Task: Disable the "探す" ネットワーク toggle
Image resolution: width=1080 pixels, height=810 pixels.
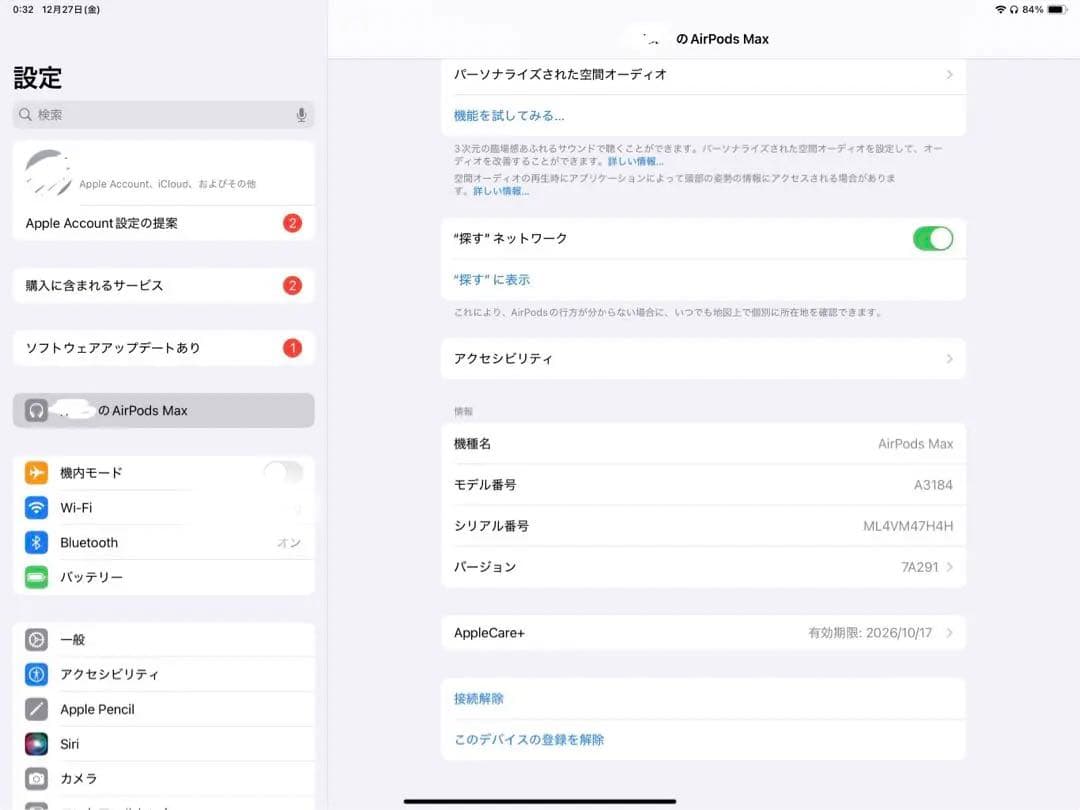Action: click(x=933, y=238)
